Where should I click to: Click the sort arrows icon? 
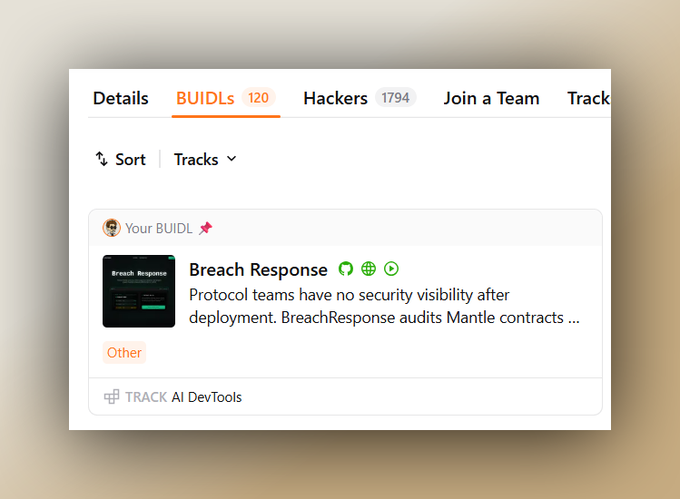pyautogui.click(x=101, y=159)
